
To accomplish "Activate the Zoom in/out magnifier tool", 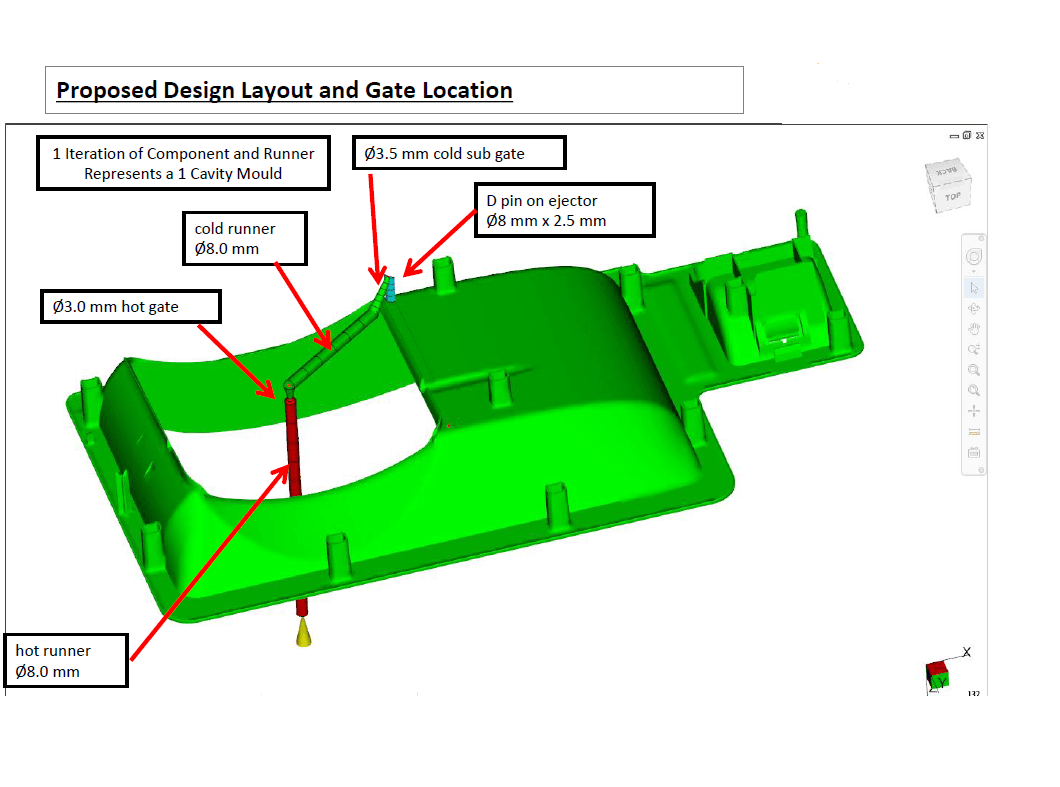I will click(x=974, y=348).
